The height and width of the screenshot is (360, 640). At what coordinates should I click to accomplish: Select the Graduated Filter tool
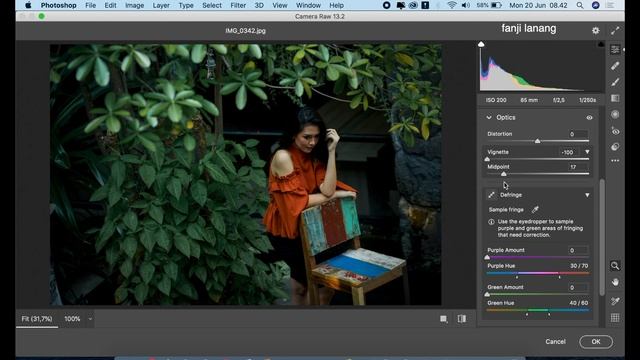(615, 98)
